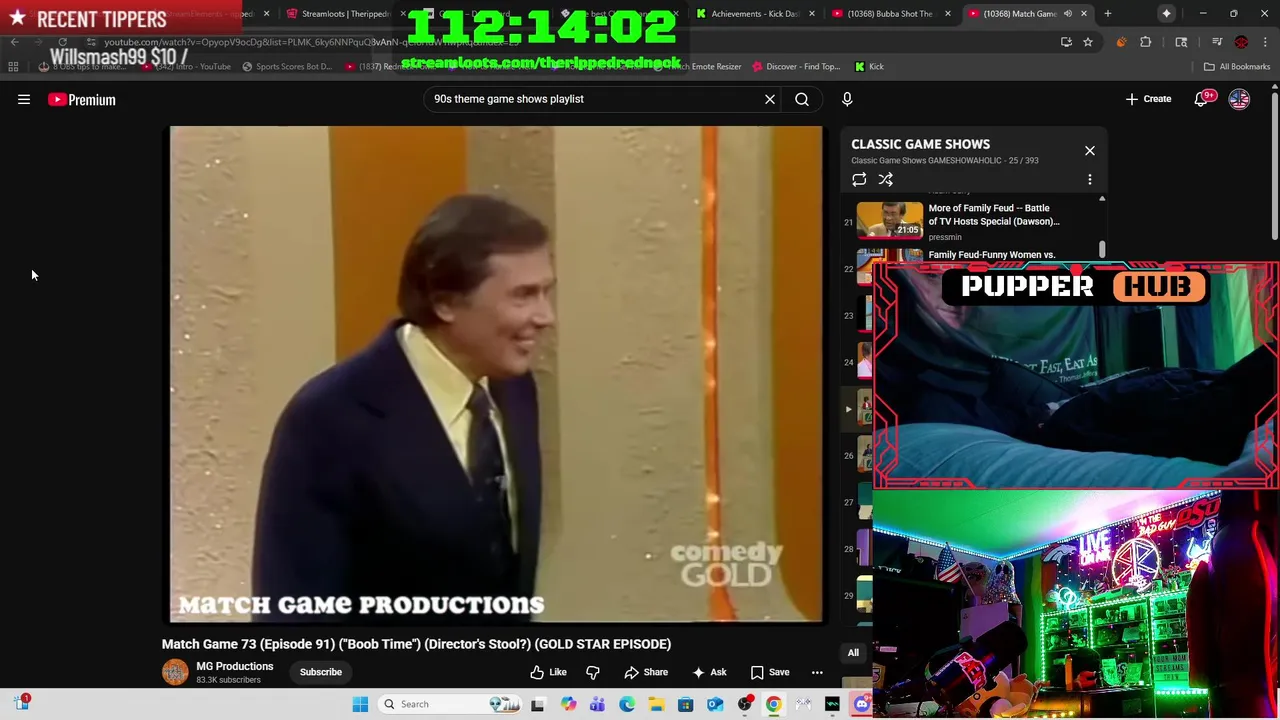Open Discover - Find Top bookmark
Image resolution: width=1280 pixels, height=720 pixels.
pyautogui.click(x=796, y=67)
